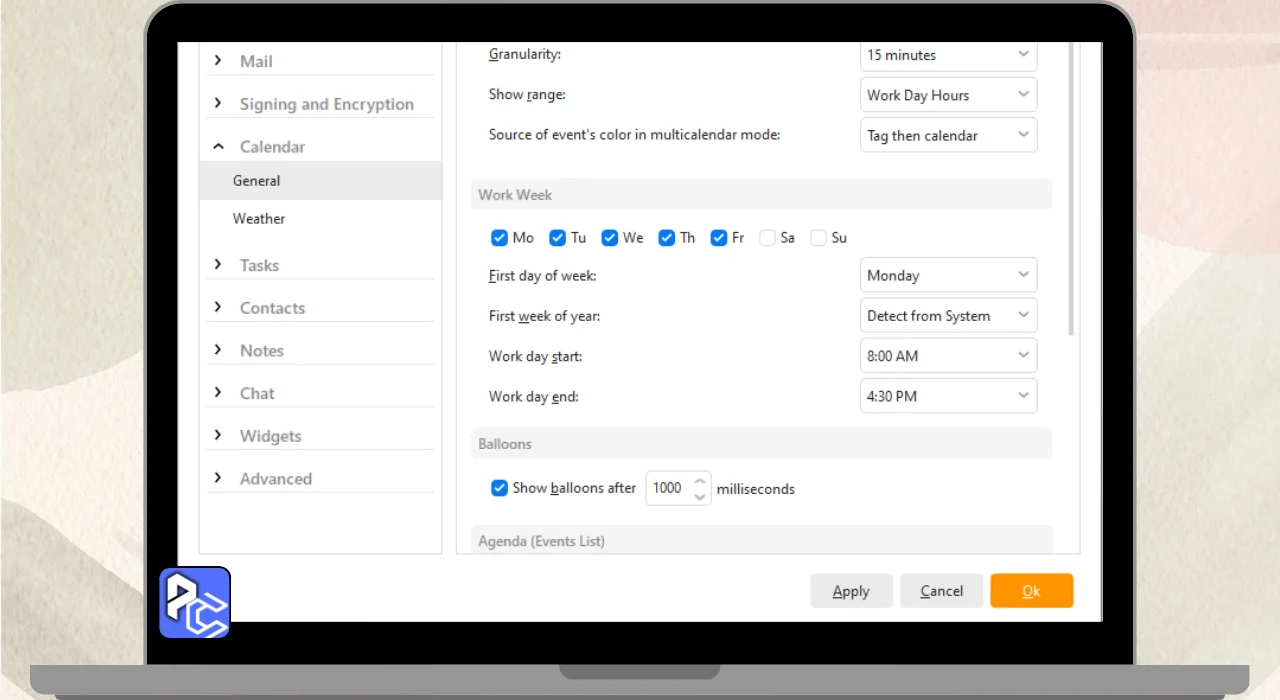Change the Work day end time dropdown
This screenshot has height=700, width=1280.
point(948,396)
